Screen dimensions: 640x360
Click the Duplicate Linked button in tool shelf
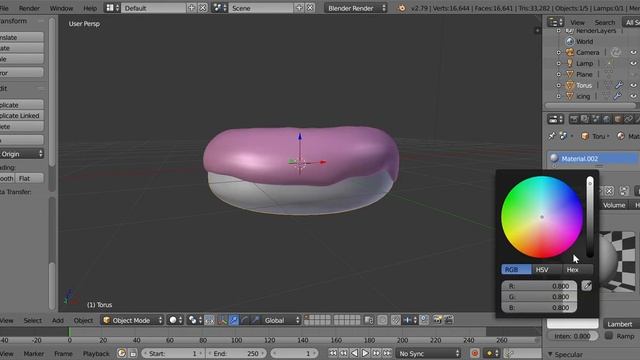pos(22,116)
